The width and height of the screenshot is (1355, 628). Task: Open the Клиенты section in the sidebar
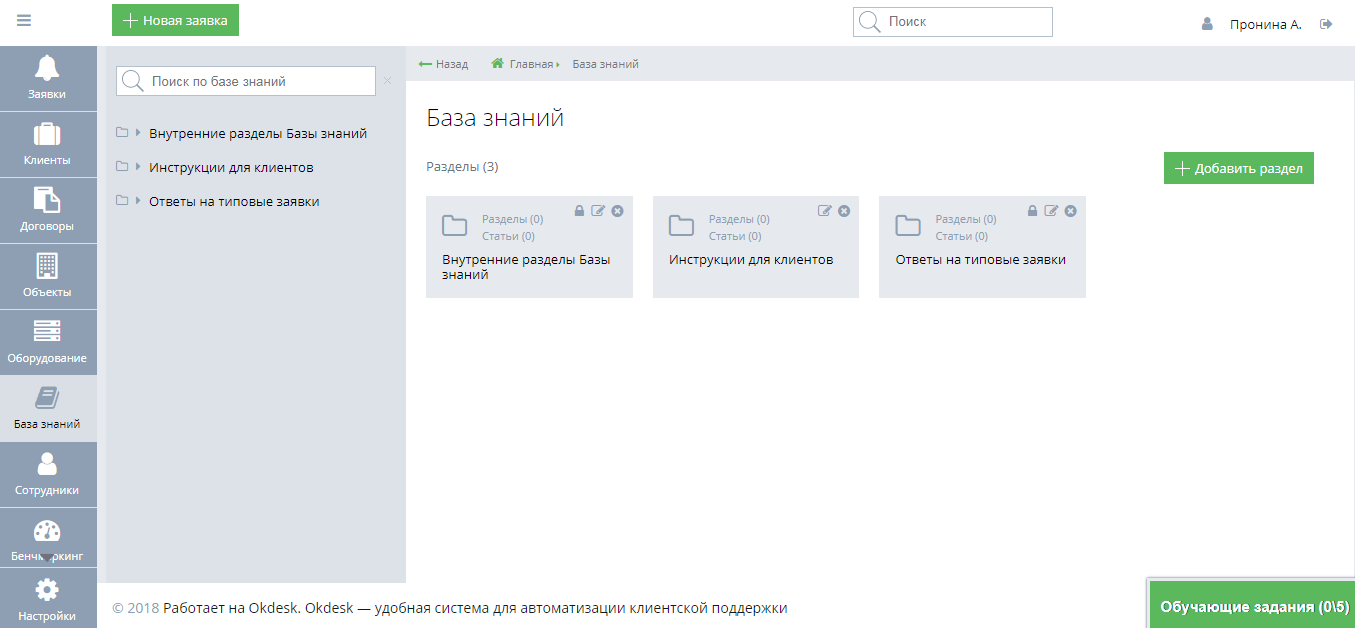(48, 144)
